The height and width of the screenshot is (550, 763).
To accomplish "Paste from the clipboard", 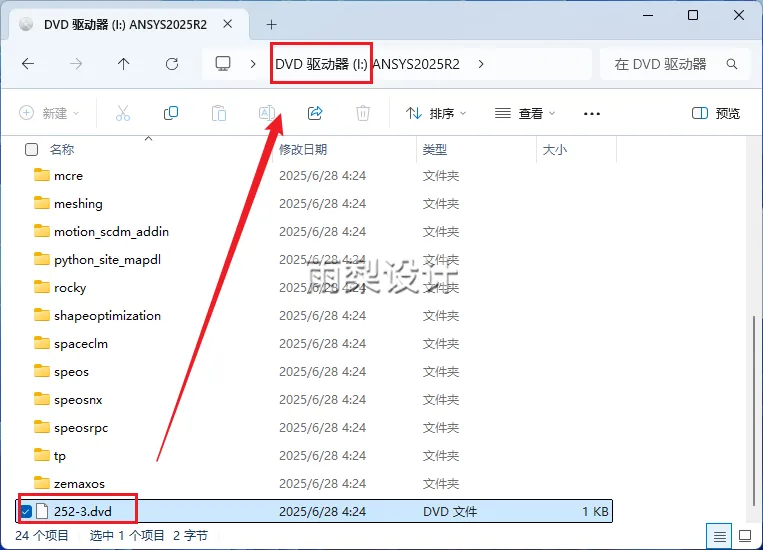I will point(218,113).
